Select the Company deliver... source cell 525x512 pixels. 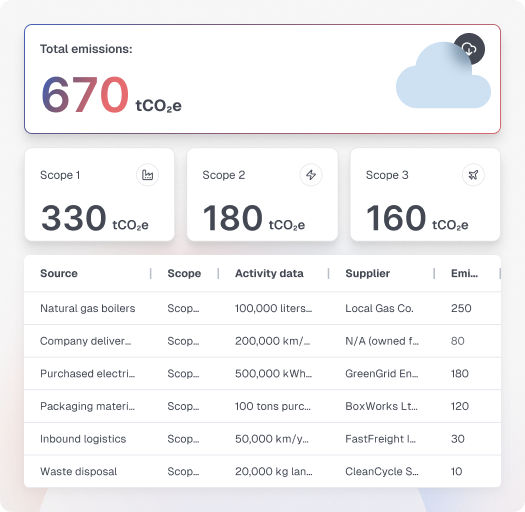(x=85, y=341)
